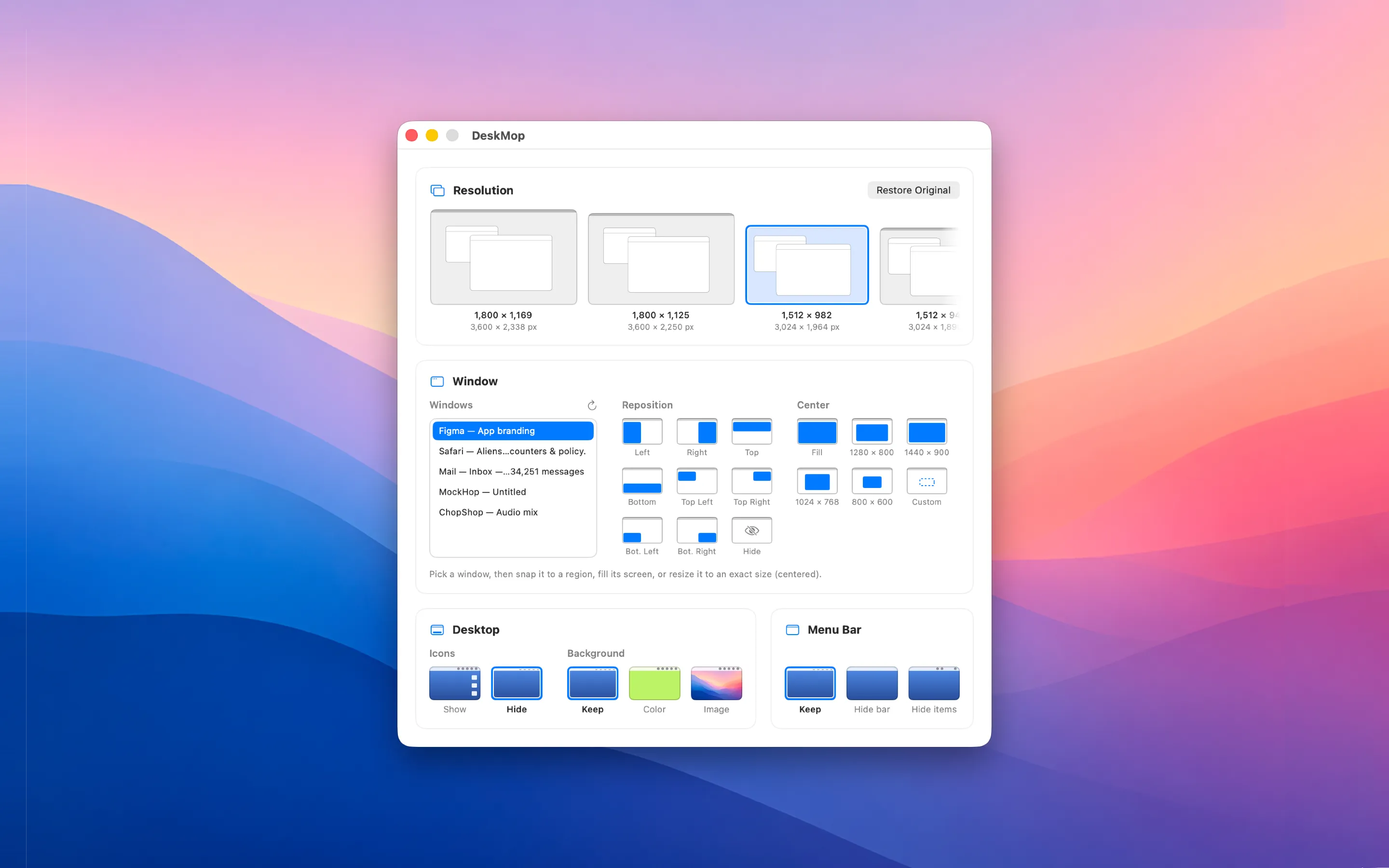Center window at 1280 × 800

[872, 432]
